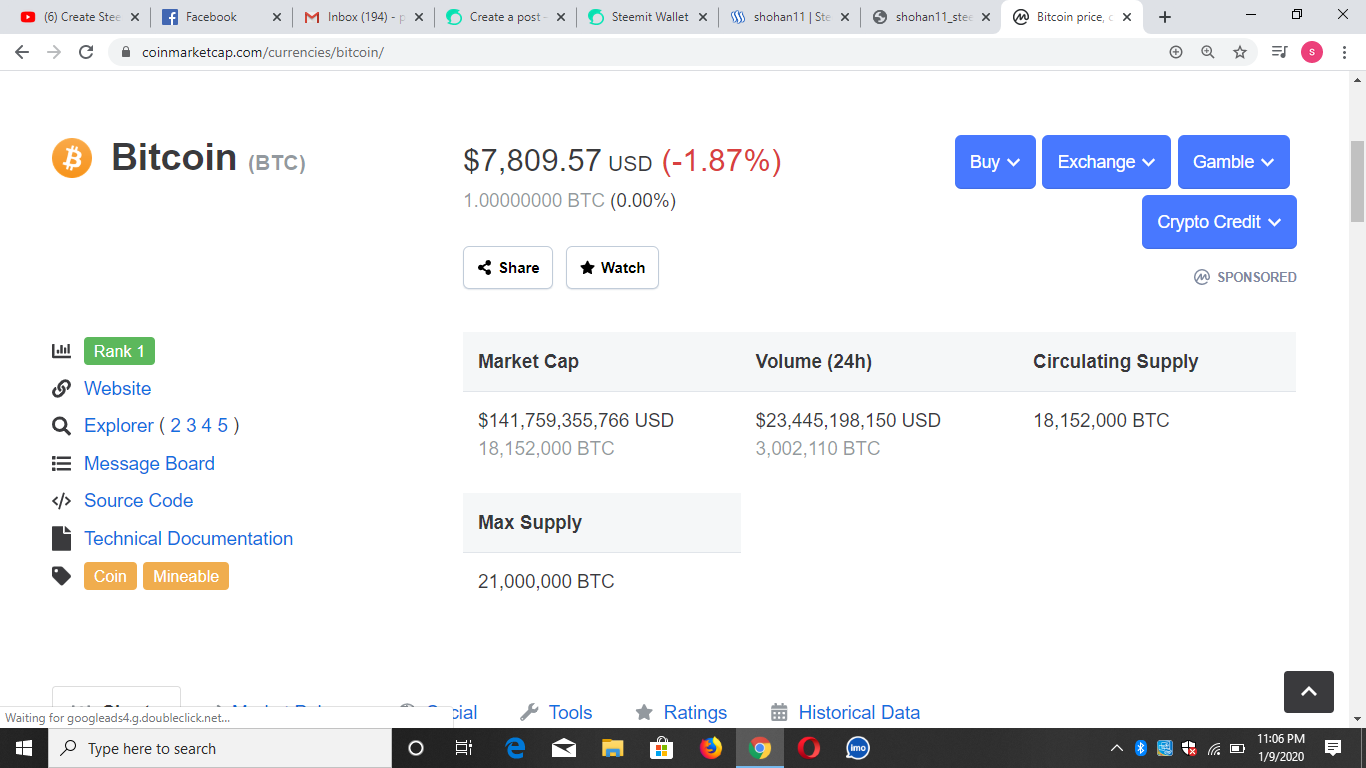Open the Technical Documentation link

pos(189,539)
